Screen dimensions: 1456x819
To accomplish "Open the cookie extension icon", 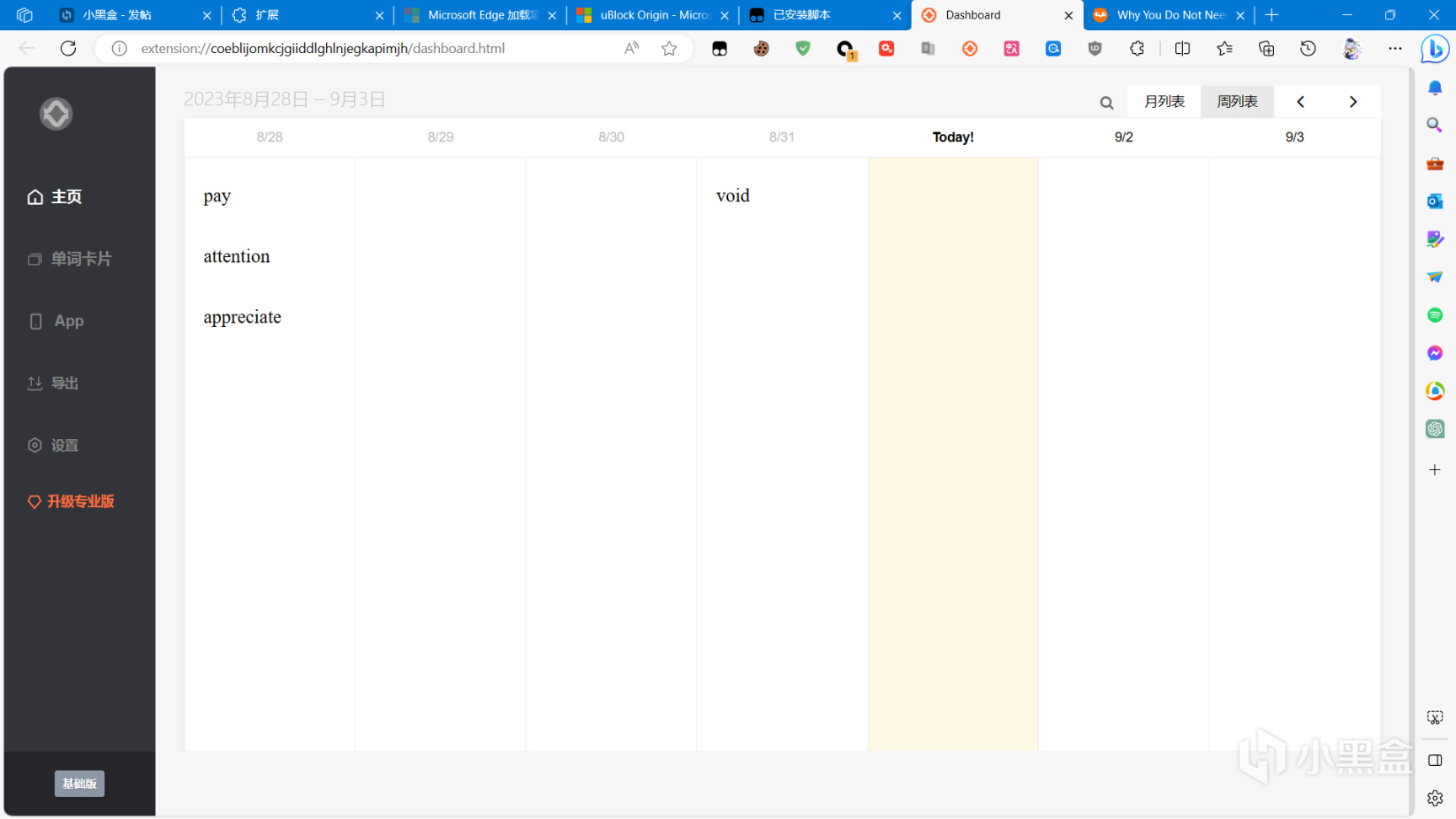I will pyautogui.click(x=762, y=49).
